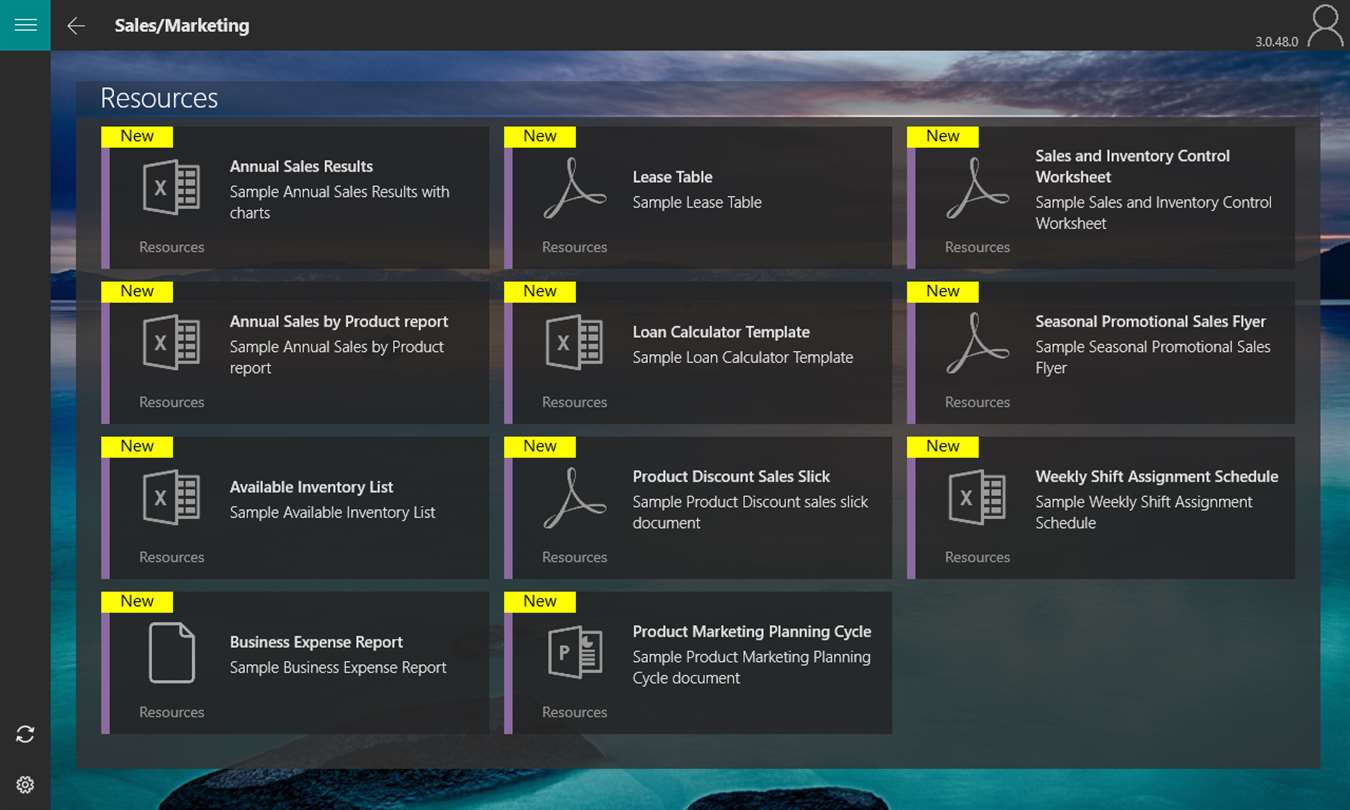Viewport: 1350px width, 810px height.
Task: Click the blank document icon on Business Expense Report
Action: [172, 652]
